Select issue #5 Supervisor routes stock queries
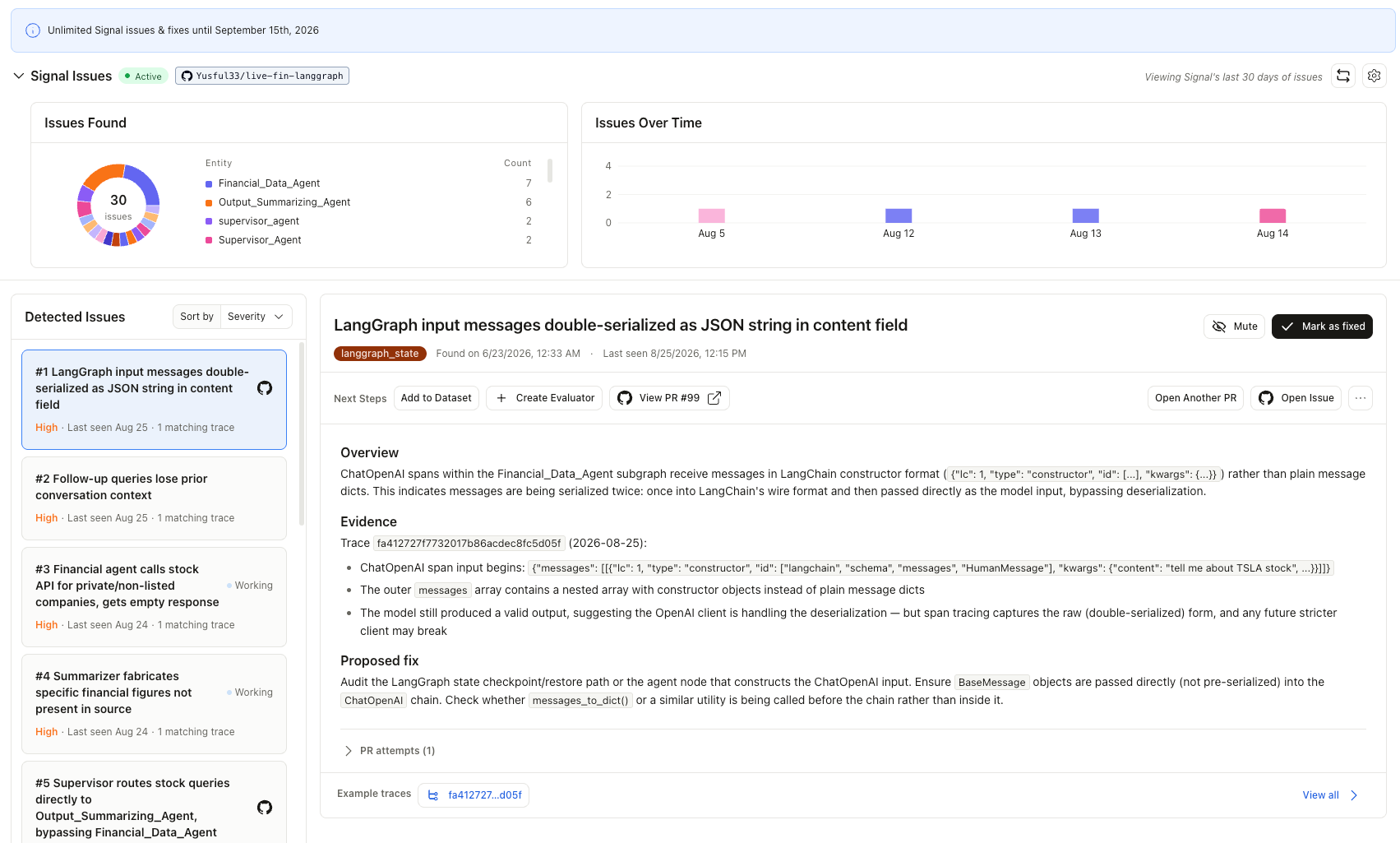This screenshot has height=843, width=1400. coord(154,803)
